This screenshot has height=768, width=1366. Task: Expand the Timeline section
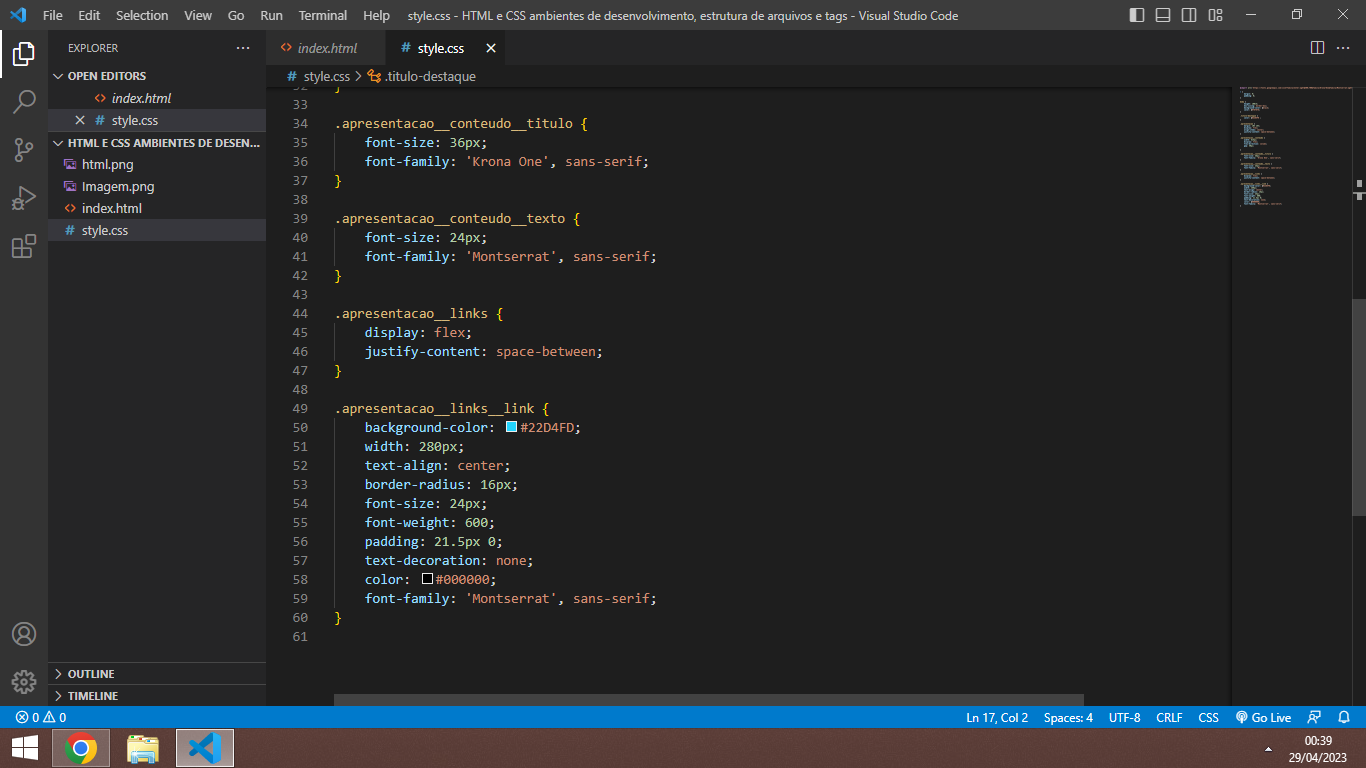[x=156, y=696]
